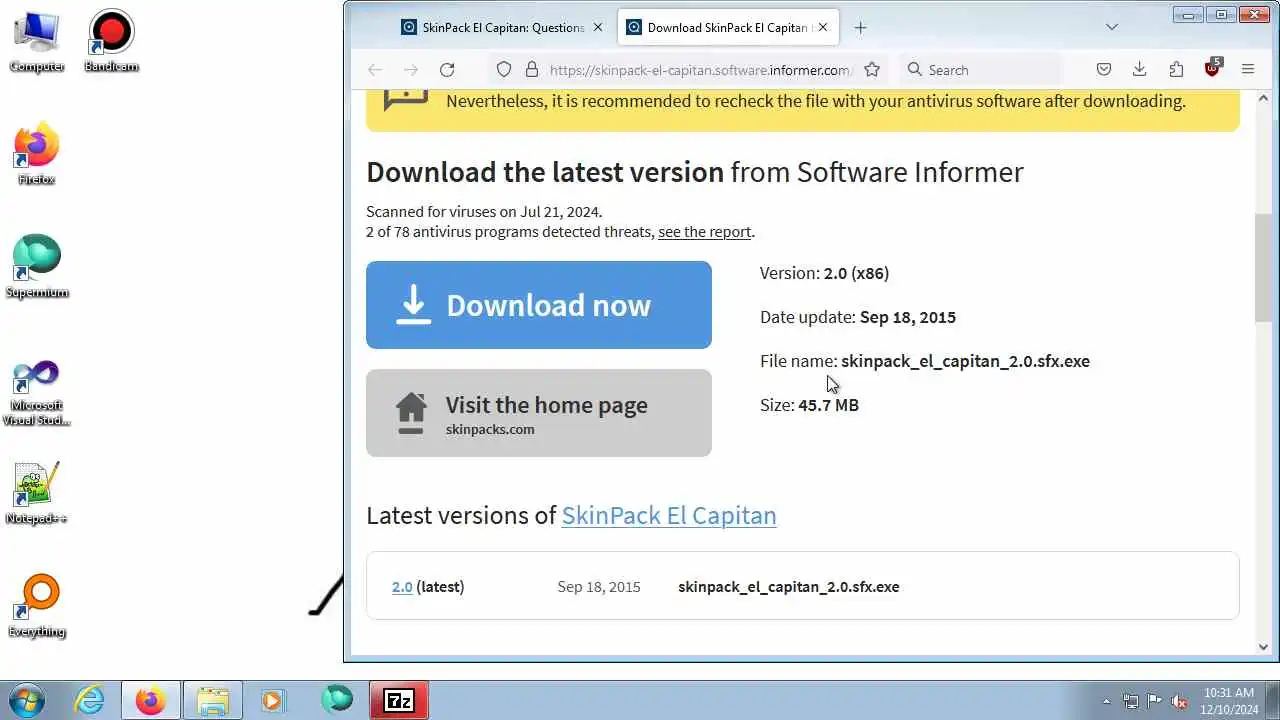Click the uBlock Origin extension icon
Screen dimensions: 1280x720
coord(1212,69)
